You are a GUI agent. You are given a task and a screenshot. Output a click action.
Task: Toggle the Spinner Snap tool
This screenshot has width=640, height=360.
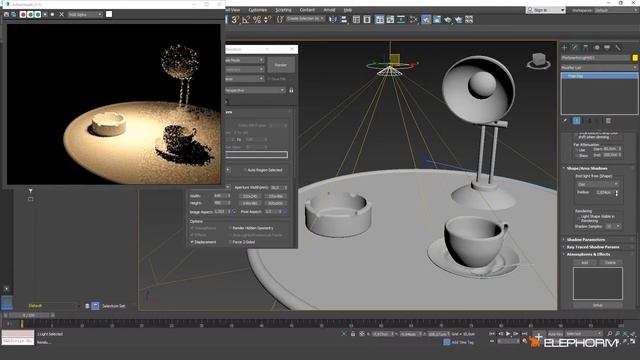click(267, 19)
